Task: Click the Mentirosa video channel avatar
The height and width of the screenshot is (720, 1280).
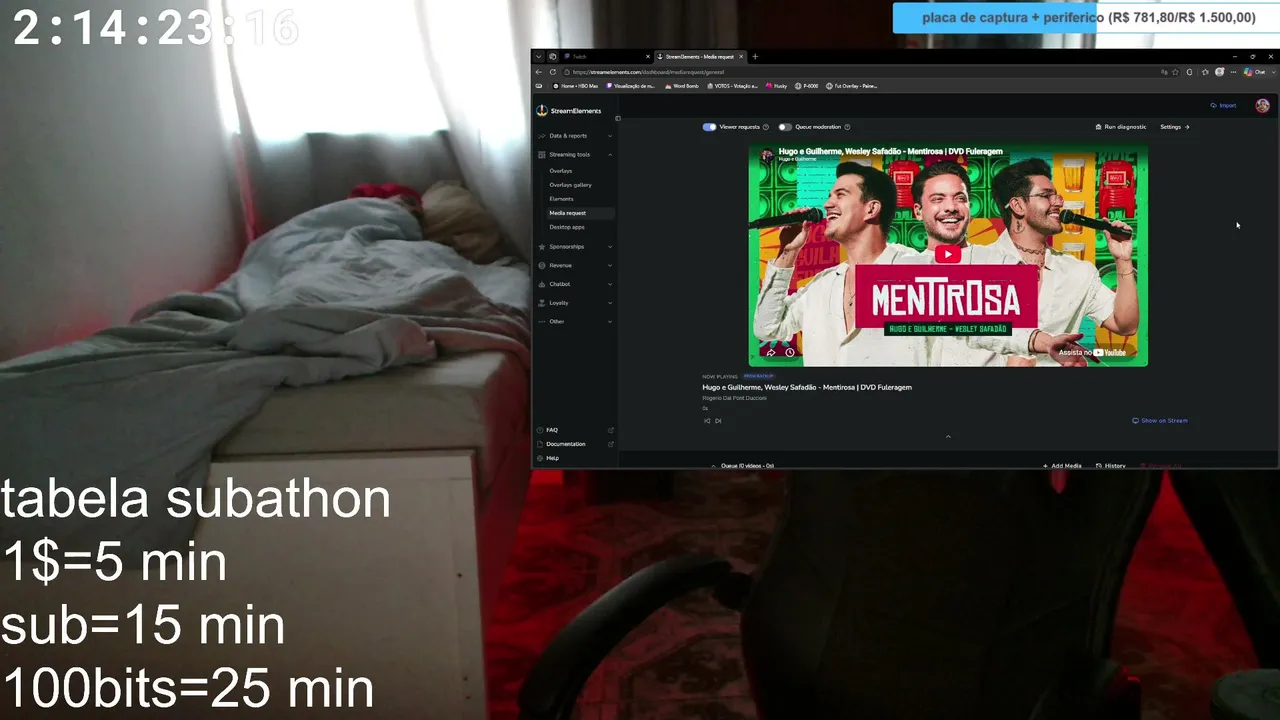Action: (767, 155)
